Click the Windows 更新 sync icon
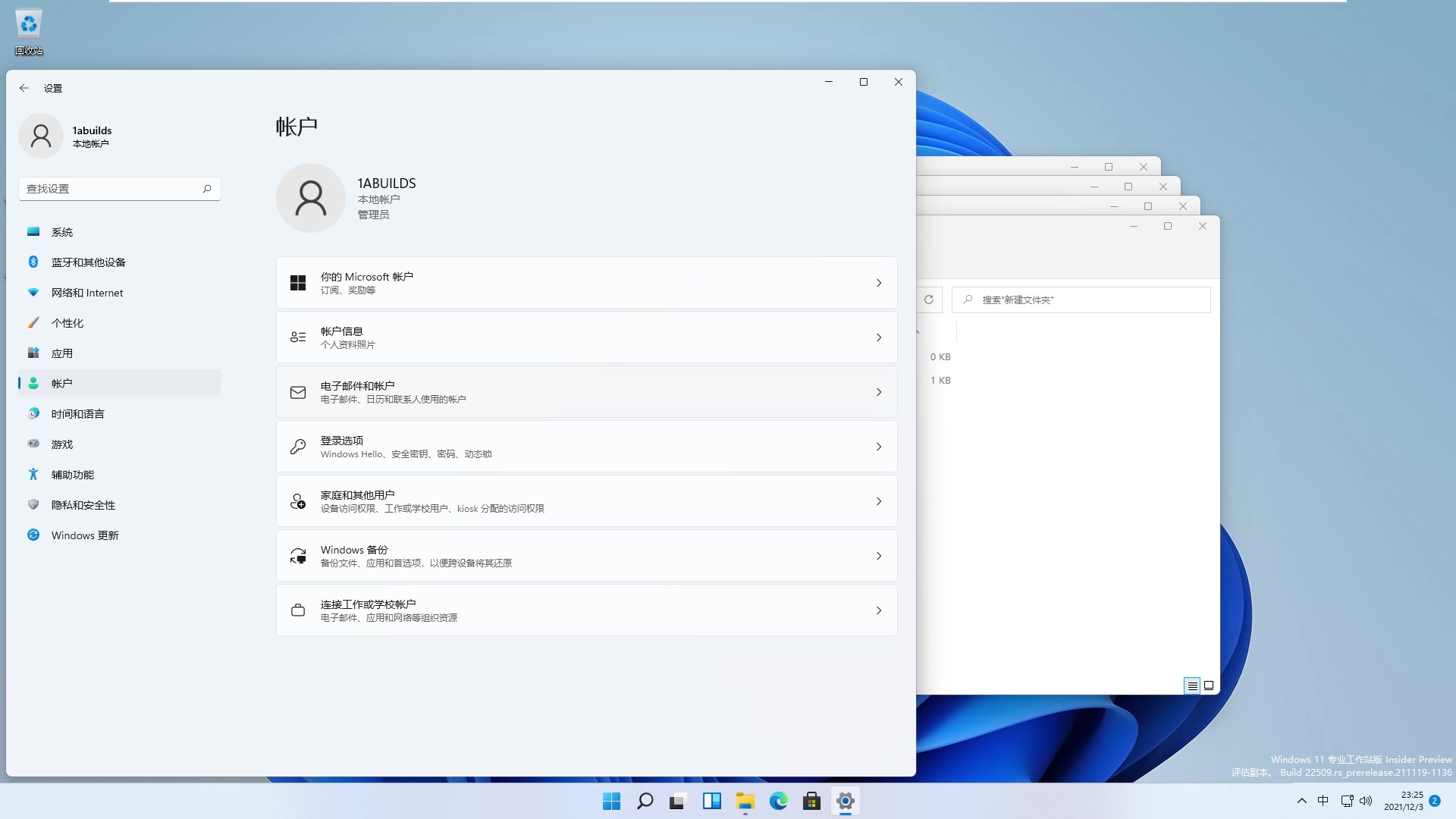The image size is (1456, 819). pyautogui.click(x=33, y=535)
